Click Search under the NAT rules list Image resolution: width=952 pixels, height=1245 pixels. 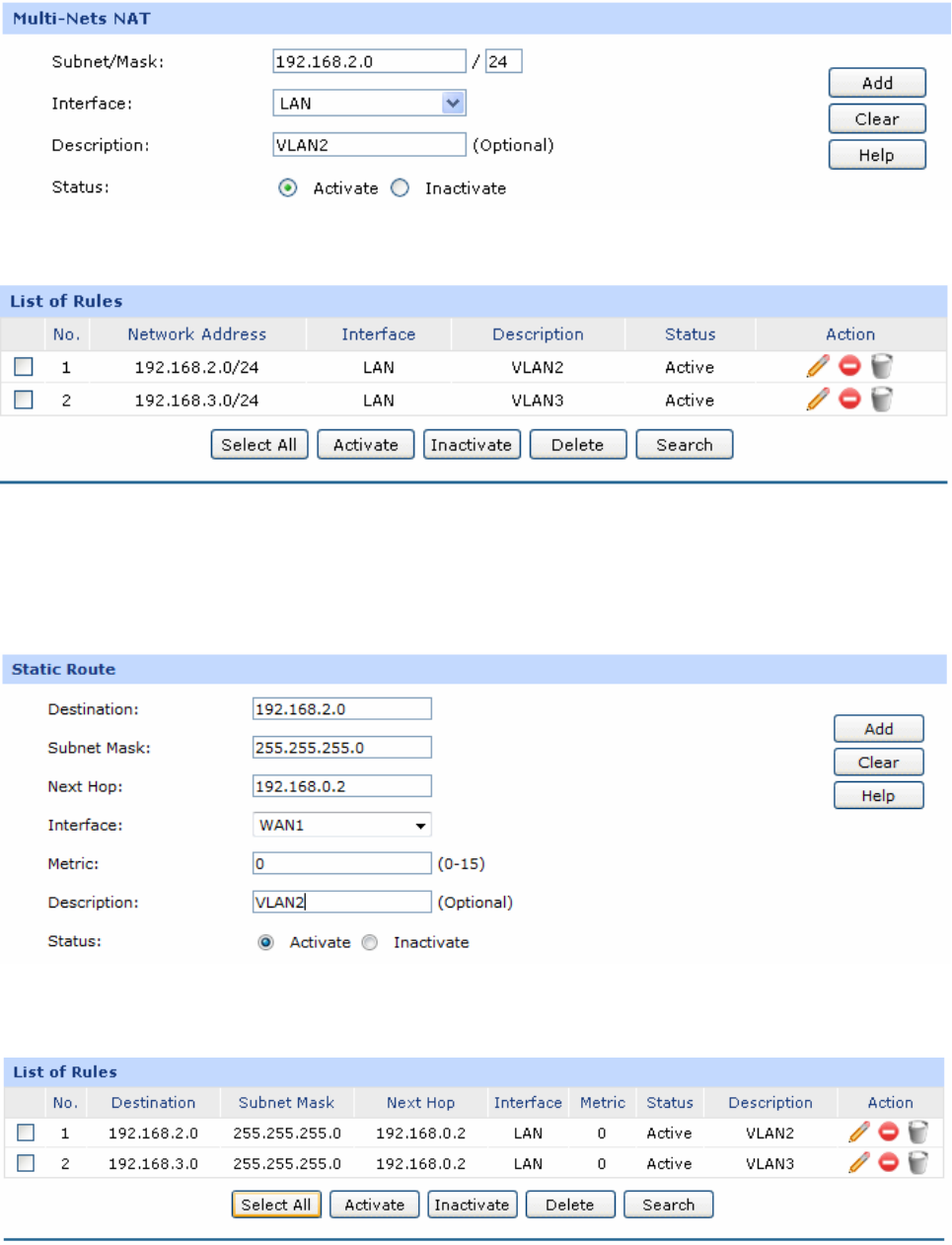coord(684,445)
